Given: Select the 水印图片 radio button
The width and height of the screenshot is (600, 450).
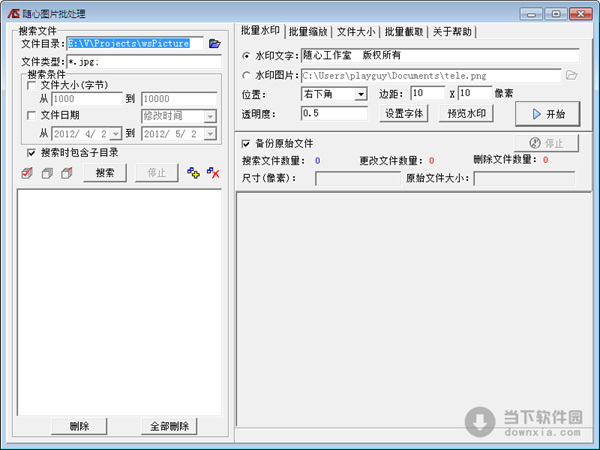Looking at the screenshot, I should pyautogui.click(x=247, y=75).
